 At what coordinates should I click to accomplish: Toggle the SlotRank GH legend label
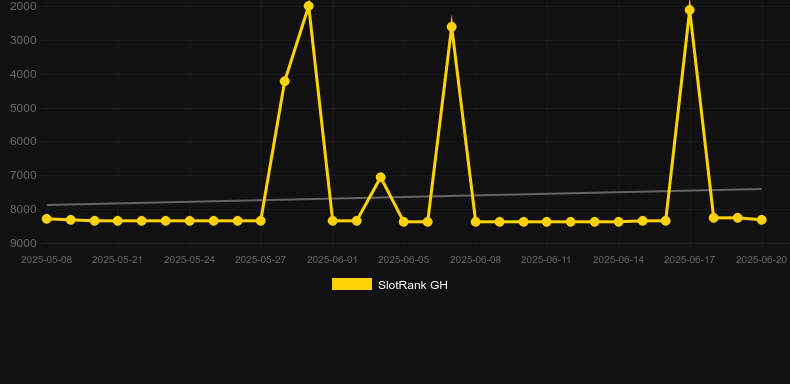coord(413,285)
